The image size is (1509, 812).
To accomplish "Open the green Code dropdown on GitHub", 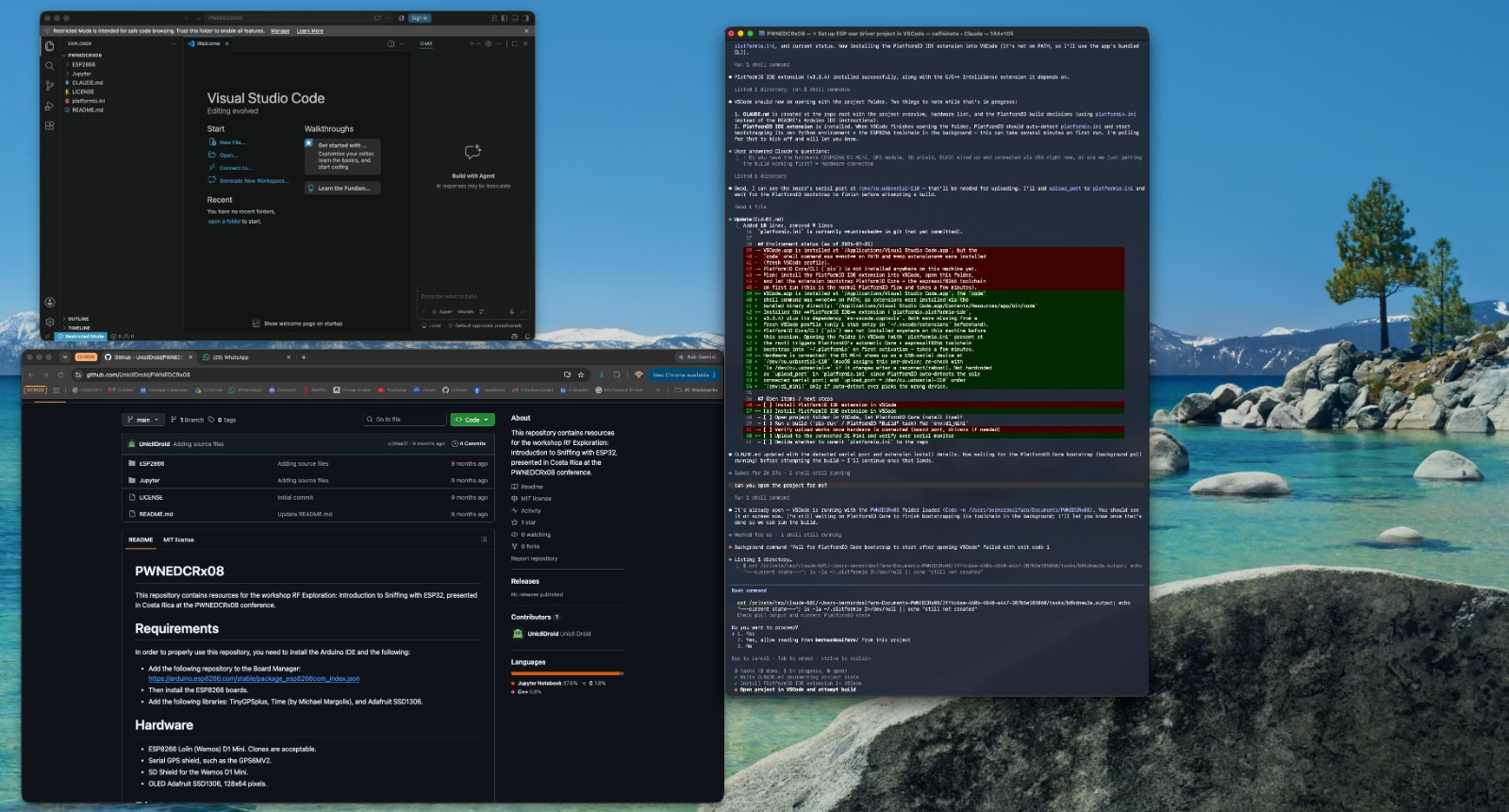I will click(x=473, y=420).
